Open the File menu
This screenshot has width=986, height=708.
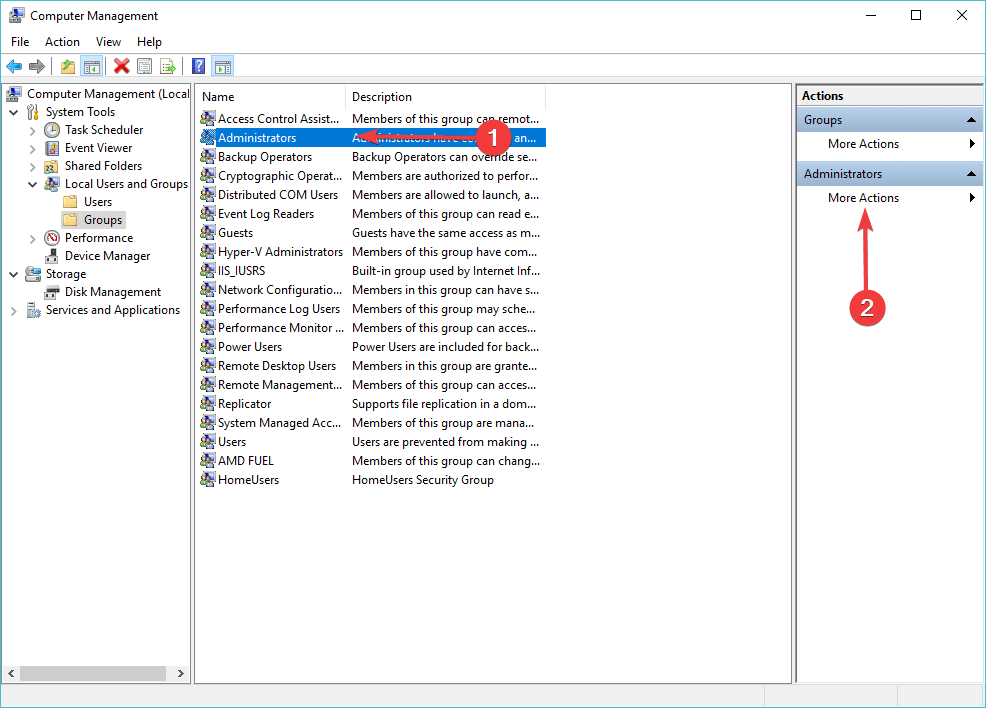click(20, 41)
